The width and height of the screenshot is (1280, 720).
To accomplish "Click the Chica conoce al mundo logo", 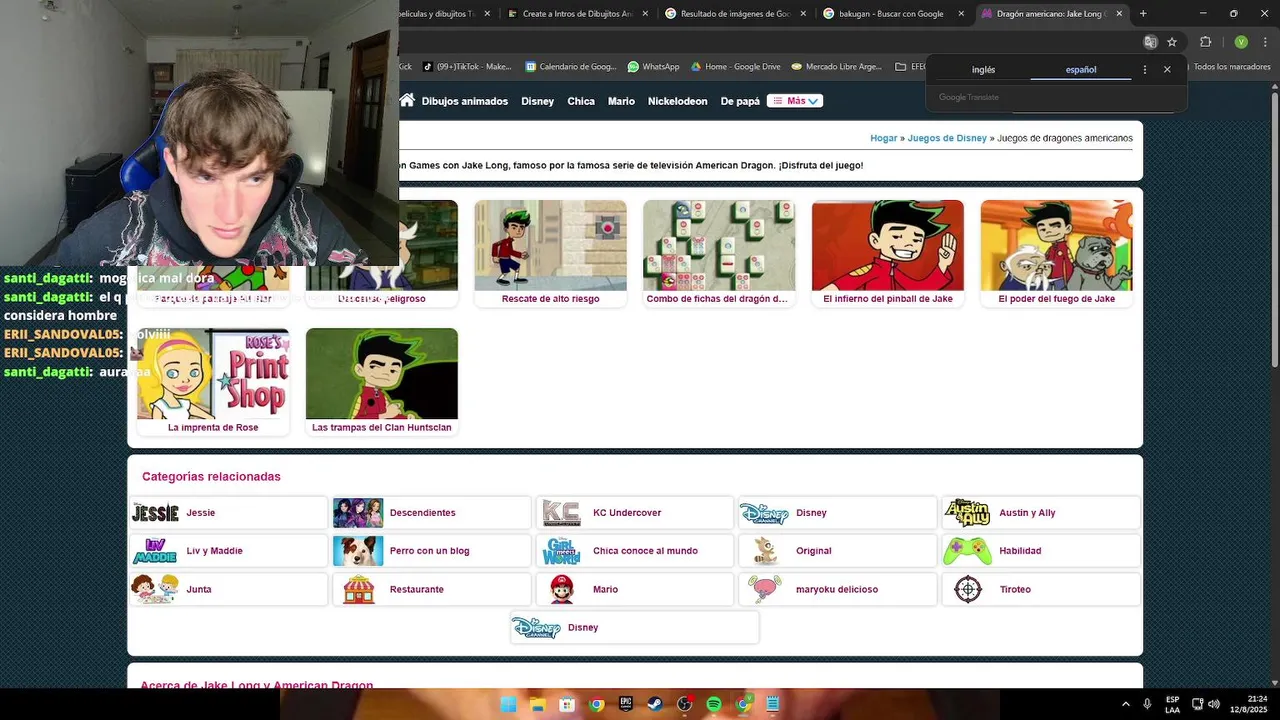I will click(561, 551).
